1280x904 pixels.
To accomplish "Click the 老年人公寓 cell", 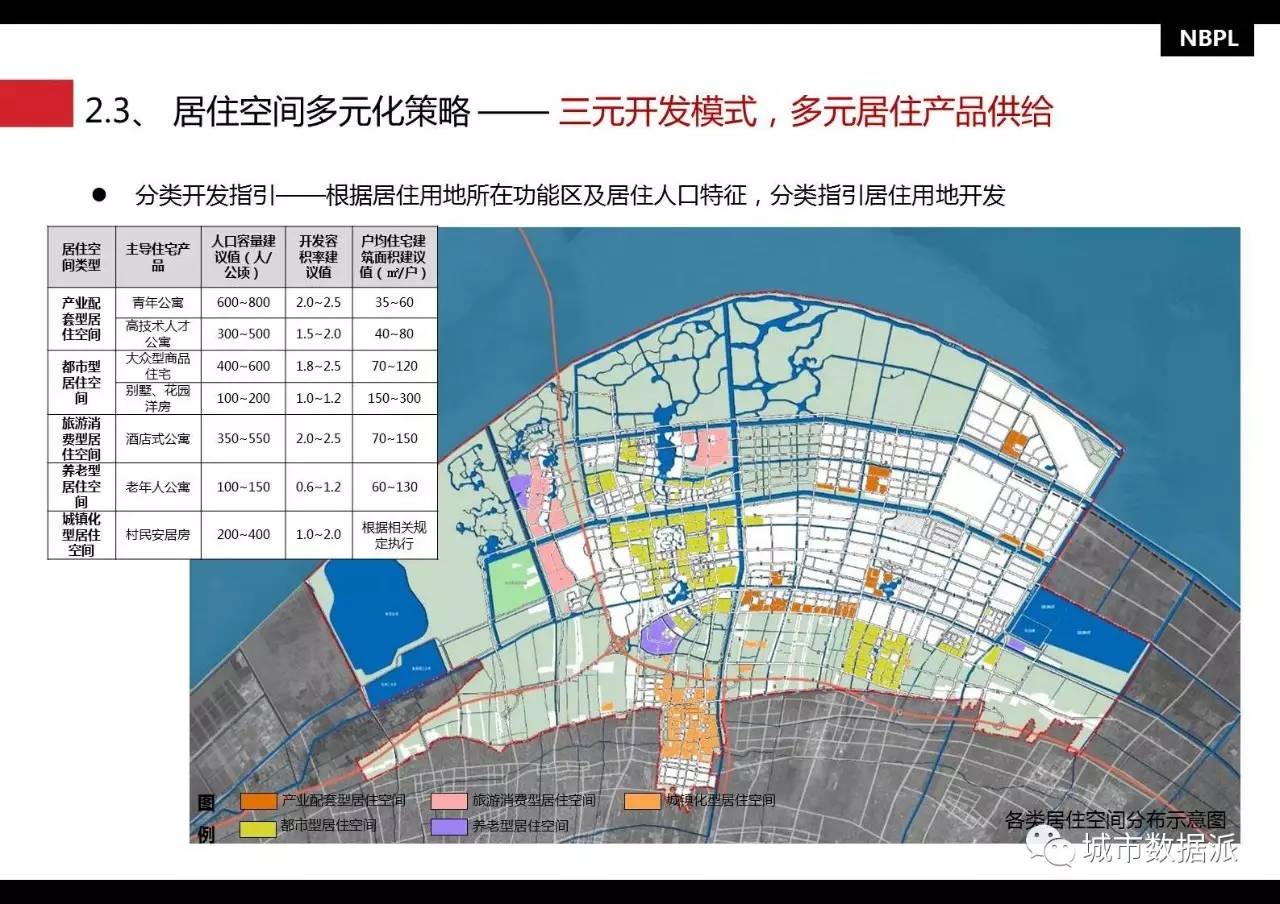I will point(158,486).
